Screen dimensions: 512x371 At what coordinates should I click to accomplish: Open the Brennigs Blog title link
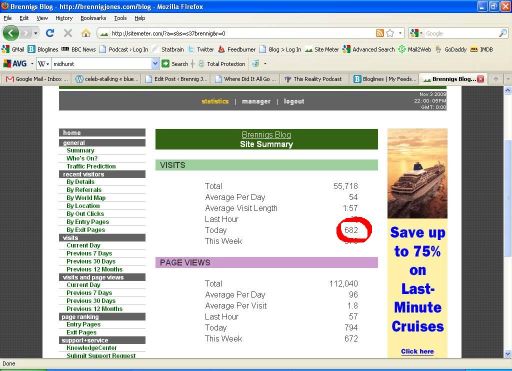(266, 135)
